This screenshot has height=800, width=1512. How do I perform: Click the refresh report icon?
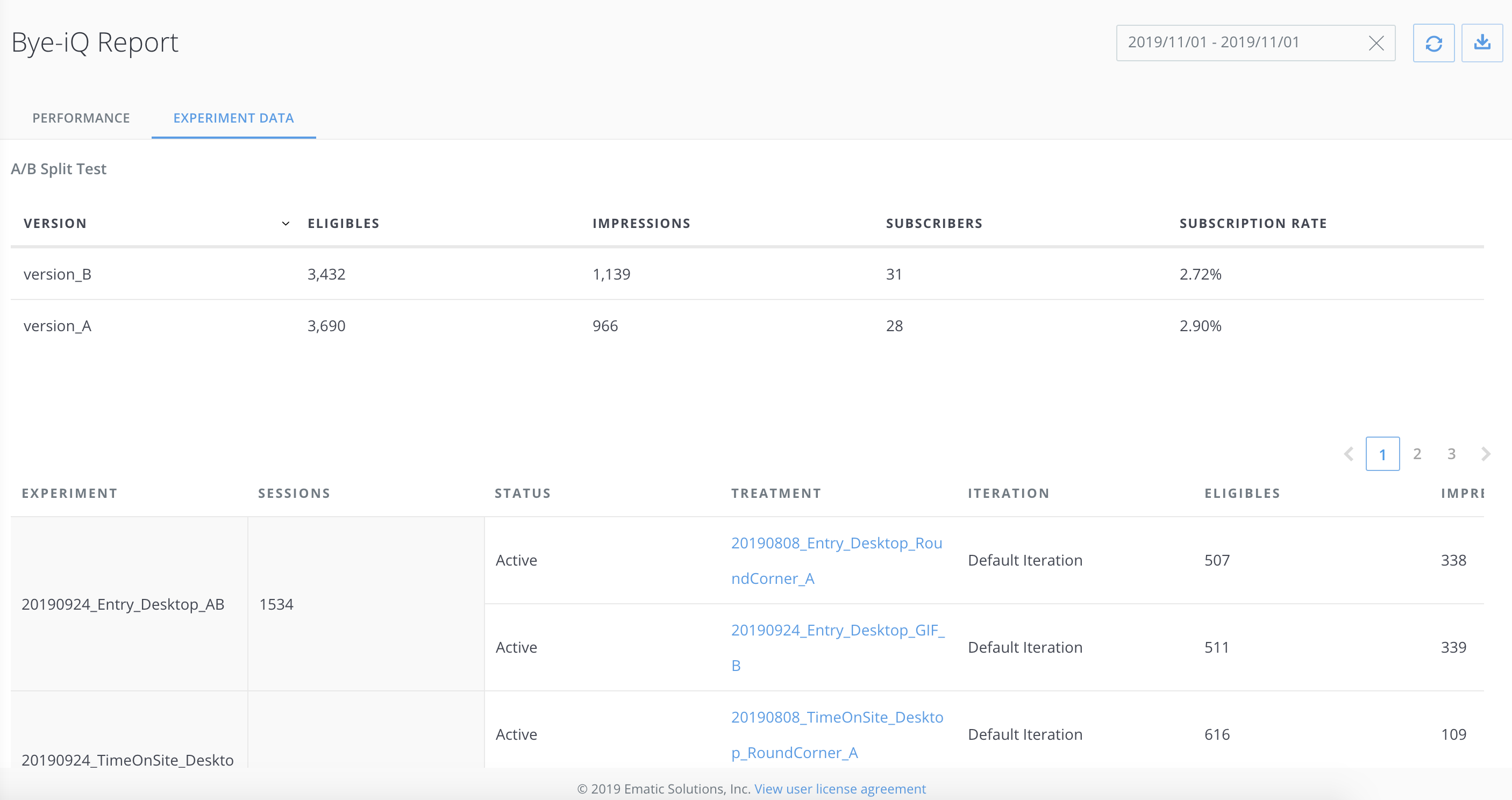(1433, 43)
